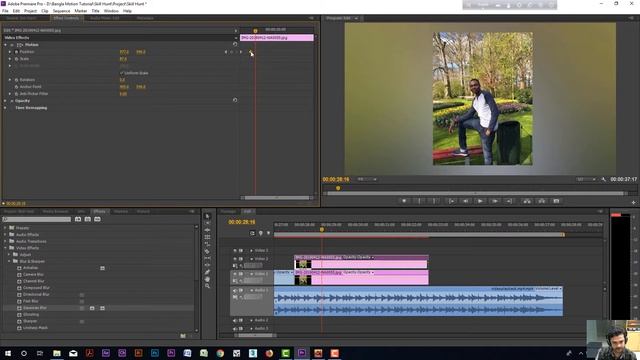Expand Presets folder in Effects panel
This screenshot has width=640, height=360.
coord(5,228)
